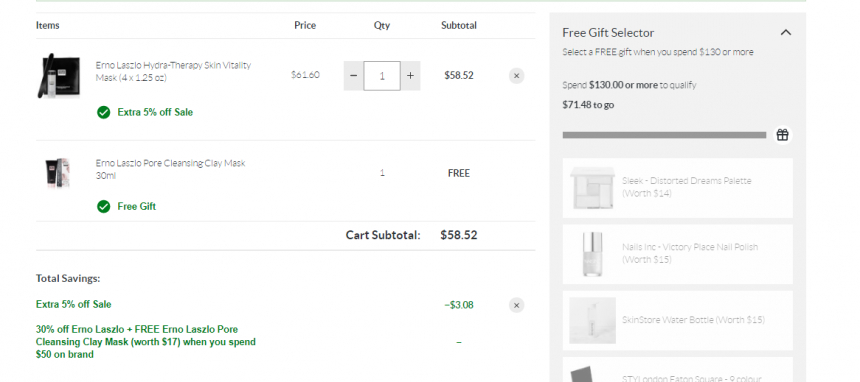Select Nails Inc Victory Place Nail Polish gift
The image size is (860, 382).
pyautogui.click(x=677, y=254)
